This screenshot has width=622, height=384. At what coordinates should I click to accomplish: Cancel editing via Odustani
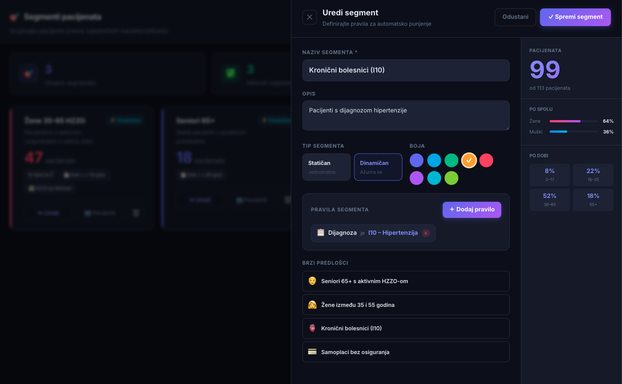pyautogui.click(x=515, y=17)
